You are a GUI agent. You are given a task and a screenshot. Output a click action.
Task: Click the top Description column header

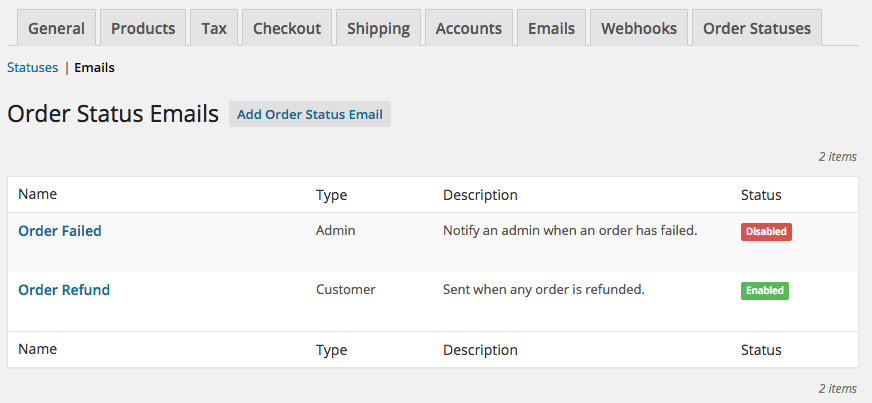coord(480,195)
